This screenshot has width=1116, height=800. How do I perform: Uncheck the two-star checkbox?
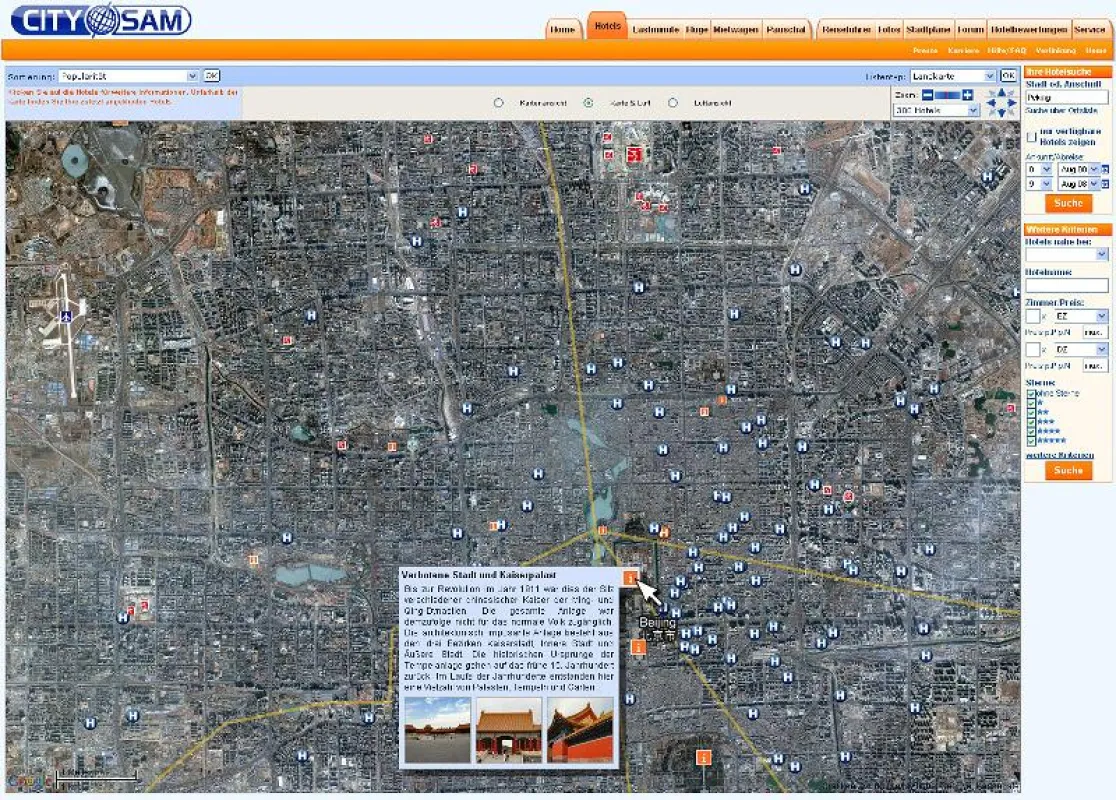1031,412
